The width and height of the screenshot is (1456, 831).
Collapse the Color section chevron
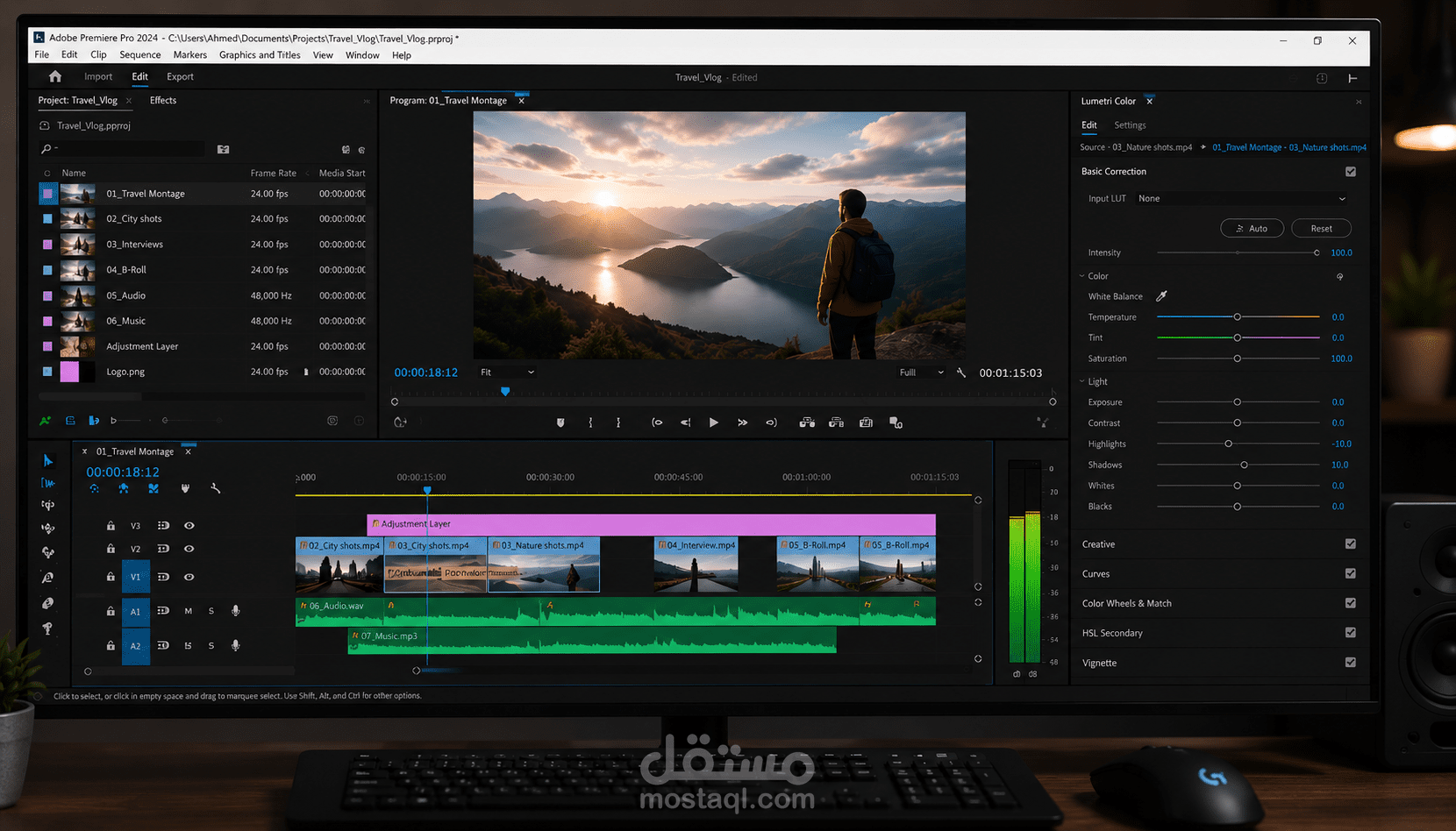(1082, 276)
